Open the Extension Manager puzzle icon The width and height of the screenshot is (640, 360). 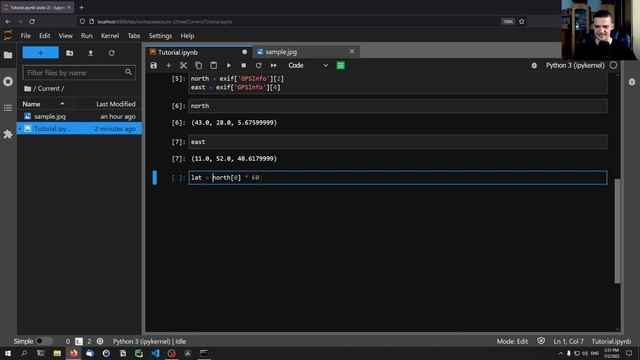point(8,134)
